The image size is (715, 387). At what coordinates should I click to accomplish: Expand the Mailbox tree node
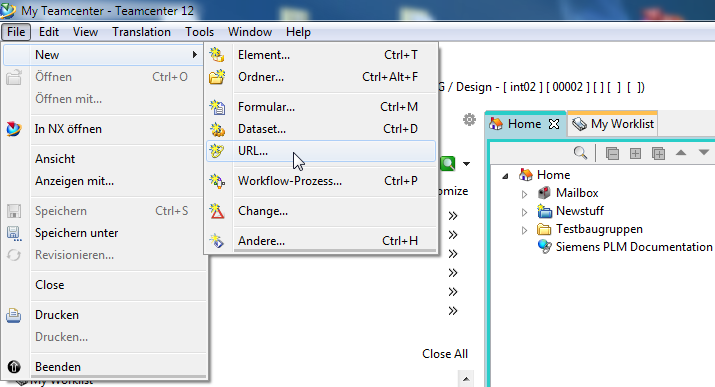(x=524, y=194)
